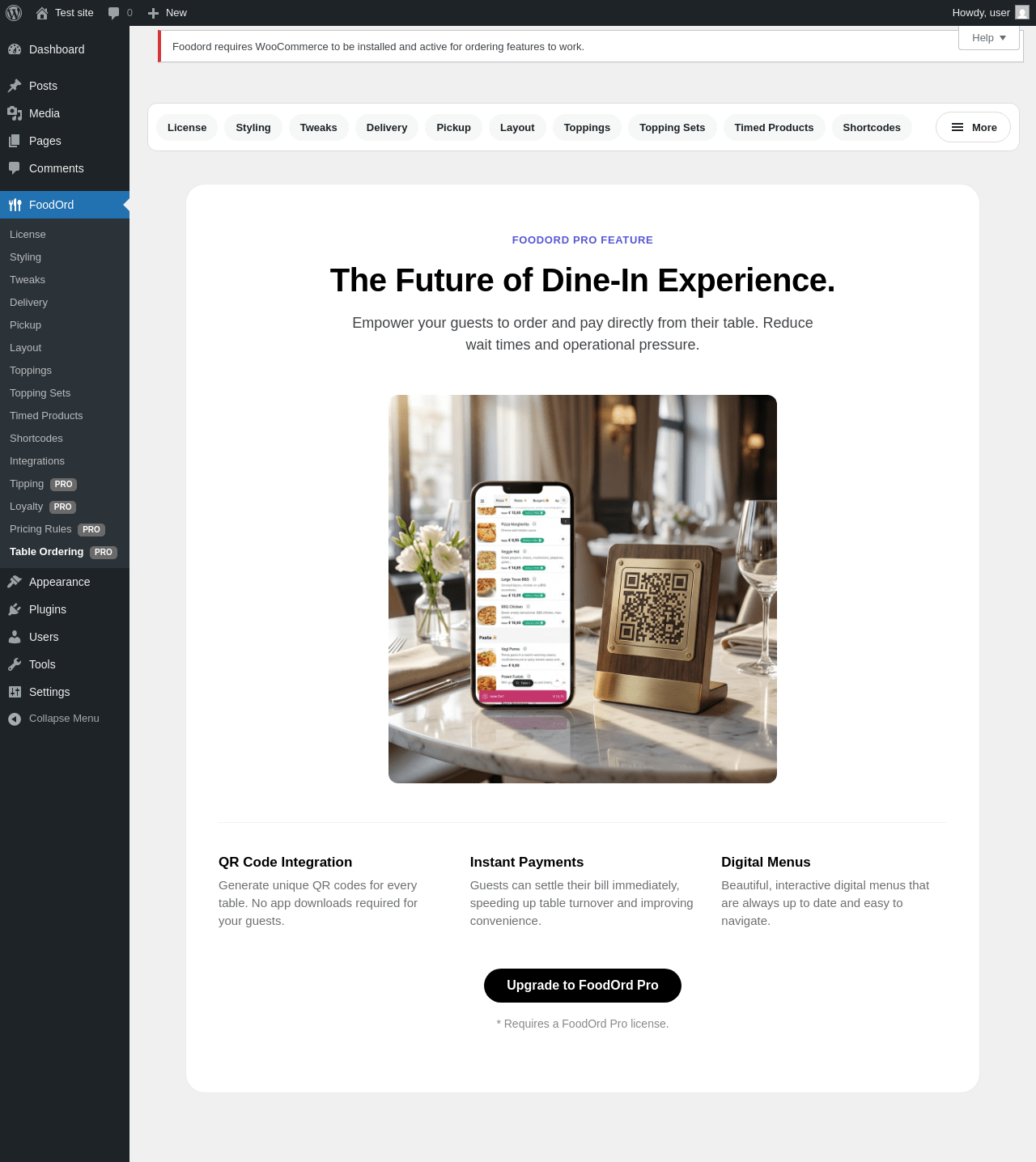Open the More tabs menu

(x=973, y=127)
